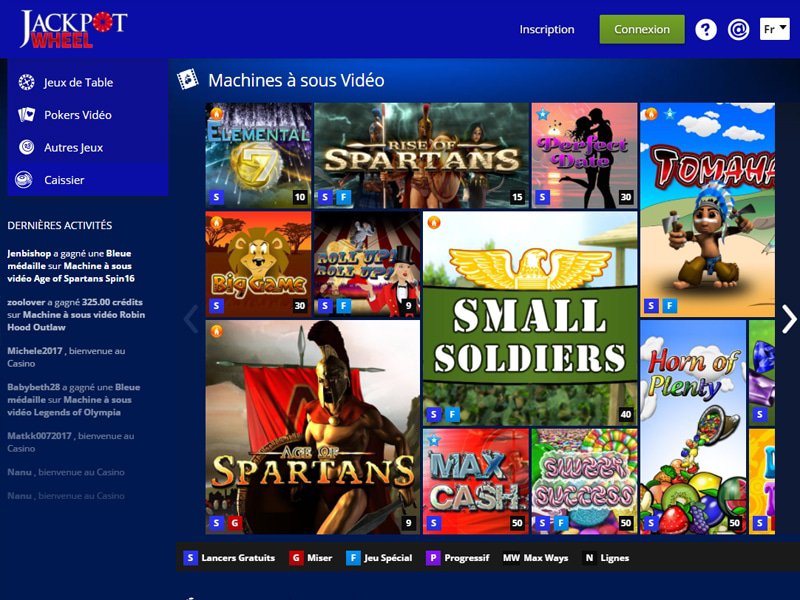Click the 40 lines badge on Small Soldiers
This screenshot has height=600, width=800.
pyautogui.click(x=626, y=414)
